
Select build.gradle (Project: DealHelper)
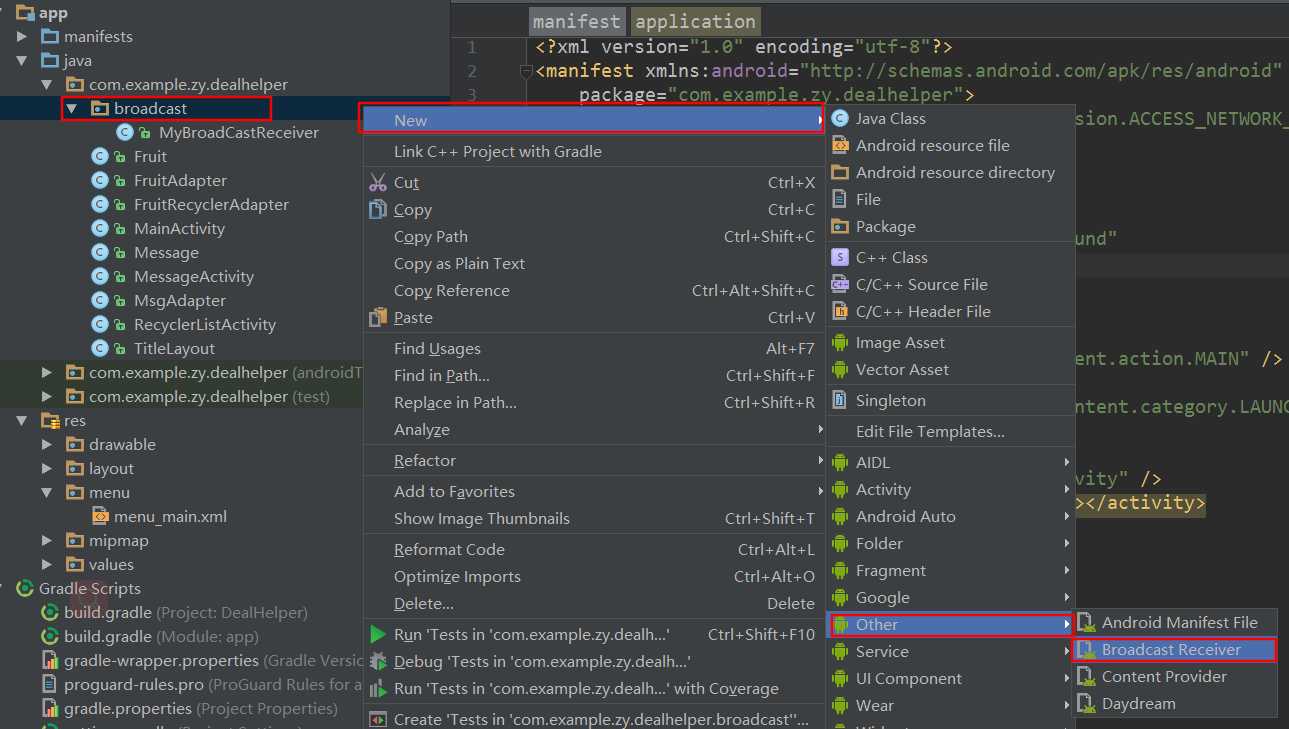pos(186,612)
